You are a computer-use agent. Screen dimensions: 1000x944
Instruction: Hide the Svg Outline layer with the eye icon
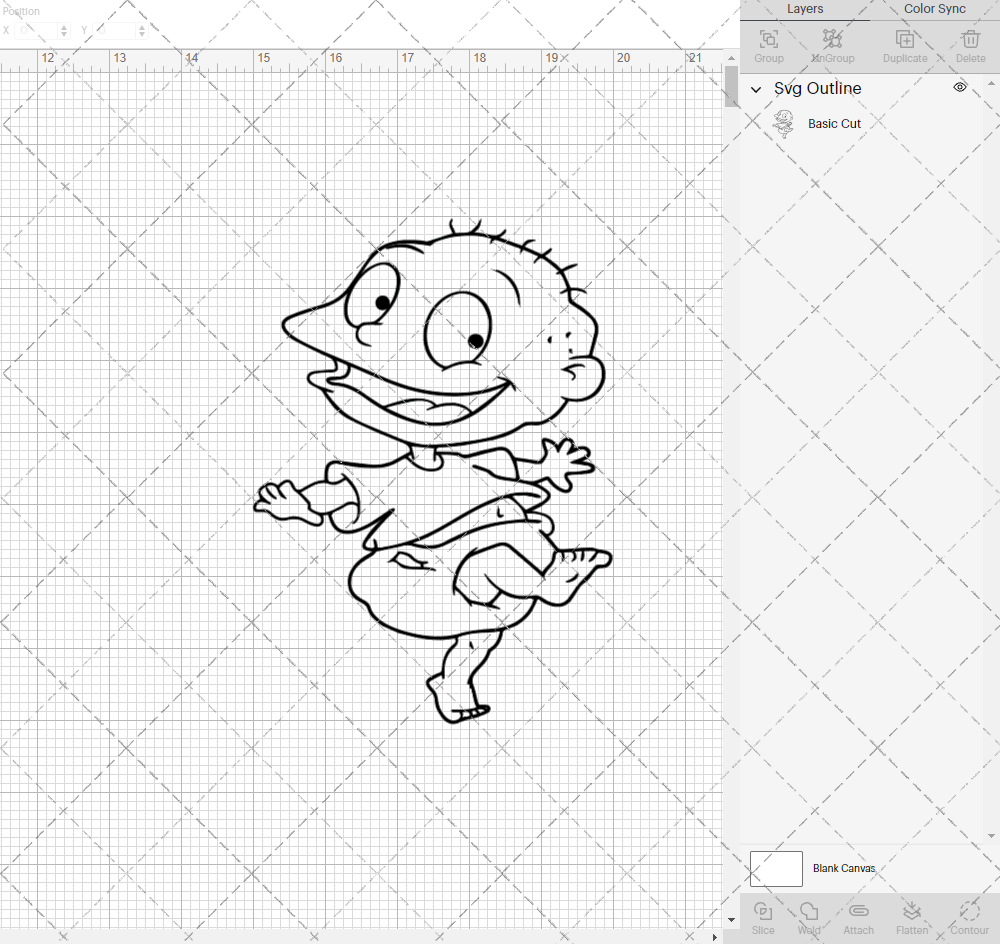click(x=959, y=87)
